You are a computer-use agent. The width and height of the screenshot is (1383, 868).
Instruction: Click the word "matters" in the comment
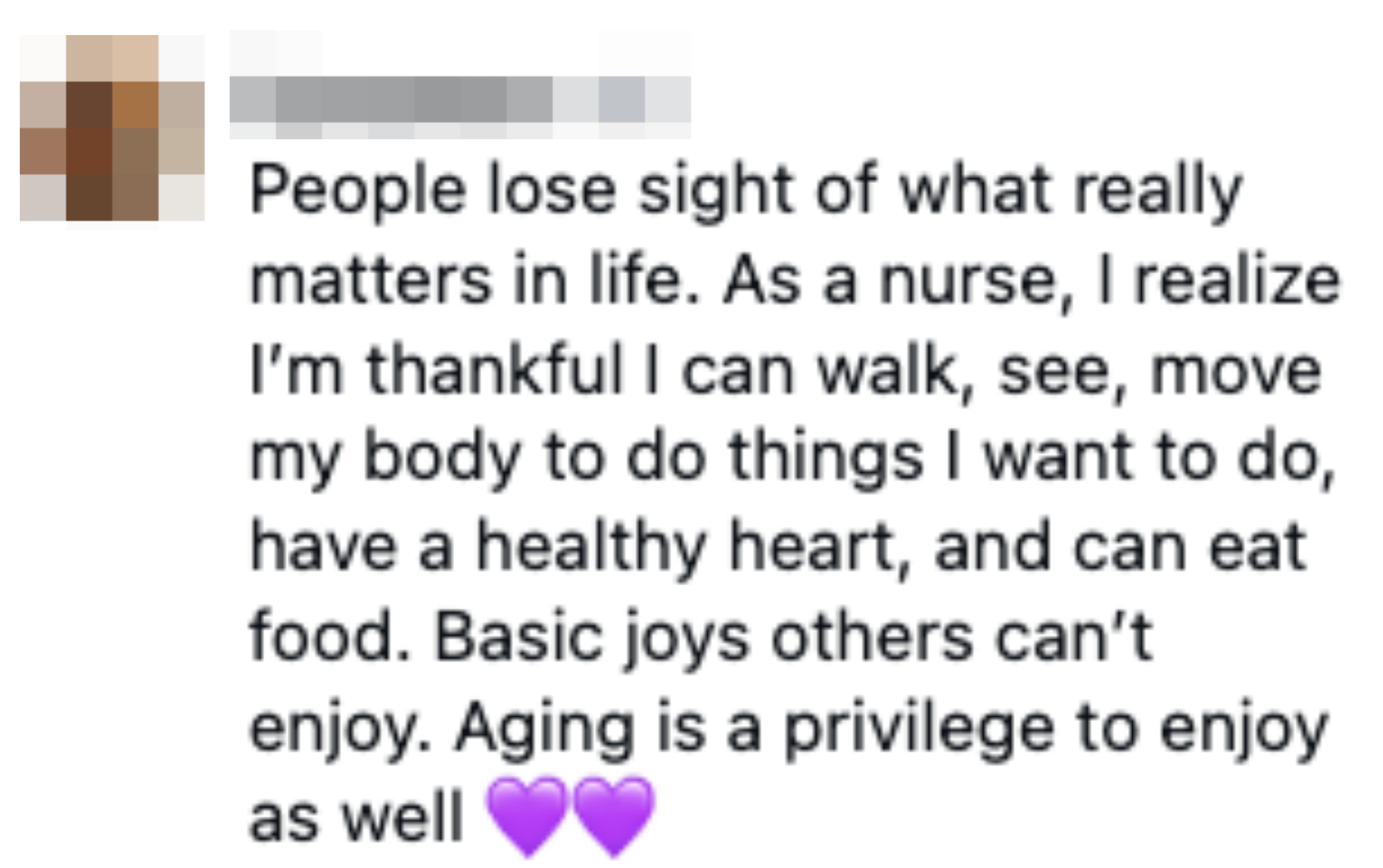click(x=371, y=281)
